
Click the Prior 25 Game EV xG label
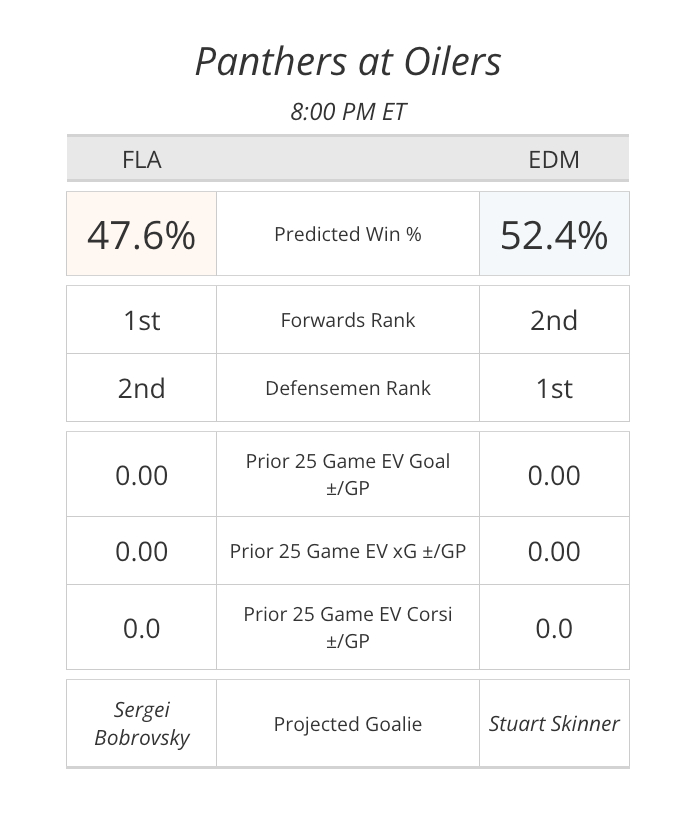pyautogui.click(x=347, y=551)
